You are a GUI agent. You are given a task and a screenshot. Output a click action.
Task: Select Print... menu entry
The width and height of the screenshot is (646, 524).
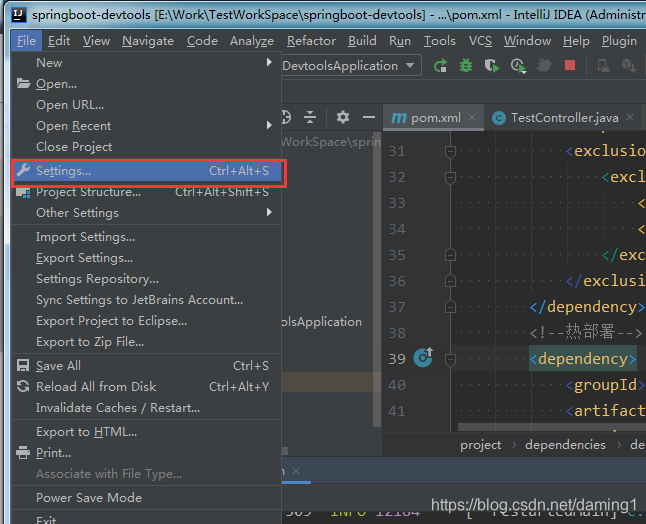click(146, 453)
